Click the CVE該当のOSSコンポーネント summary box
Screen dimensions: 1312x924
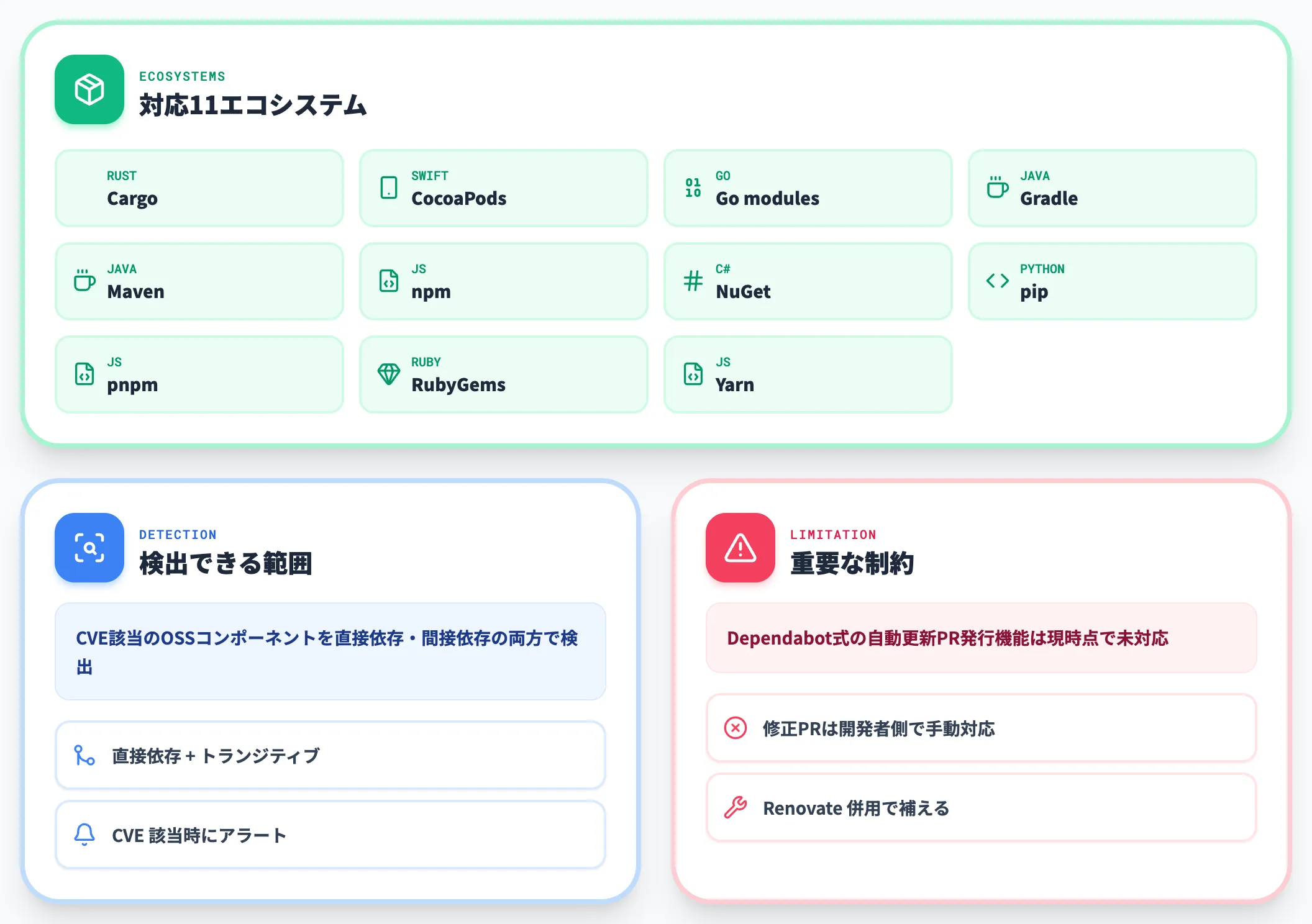pyautogui.click(x=330, y=651)
